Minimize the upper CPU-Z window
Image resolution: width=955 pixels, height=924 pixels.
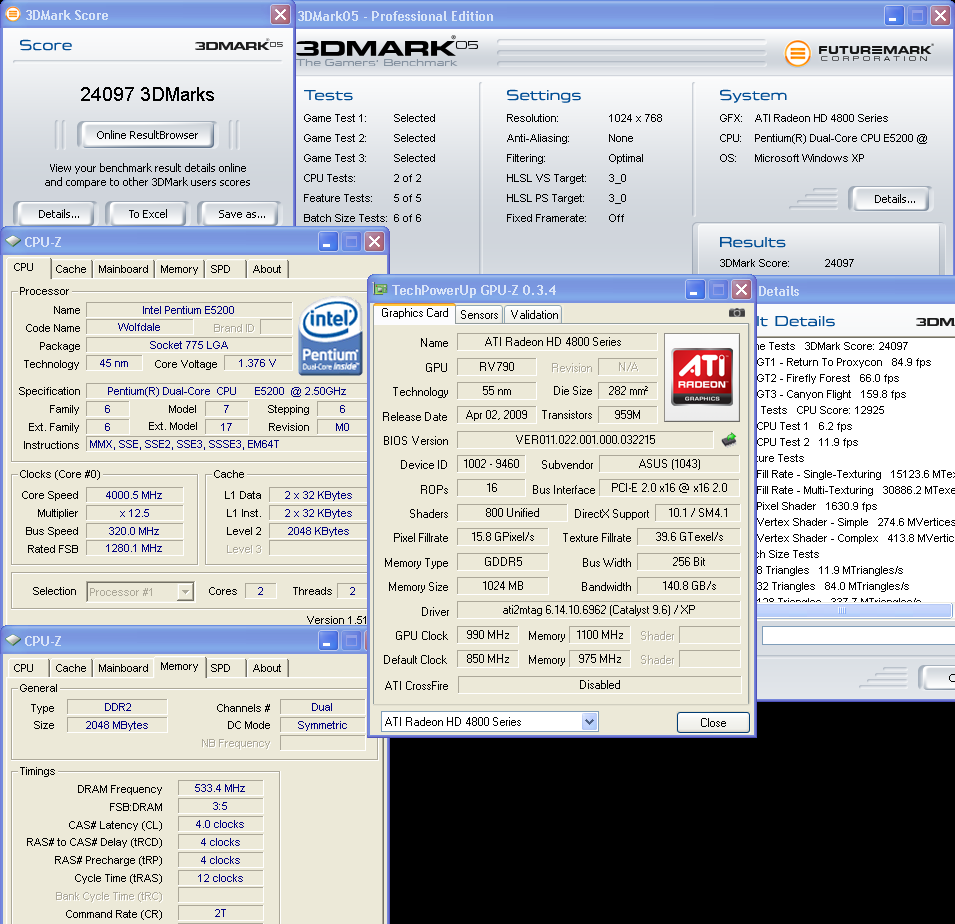click(x=327, y=242)
